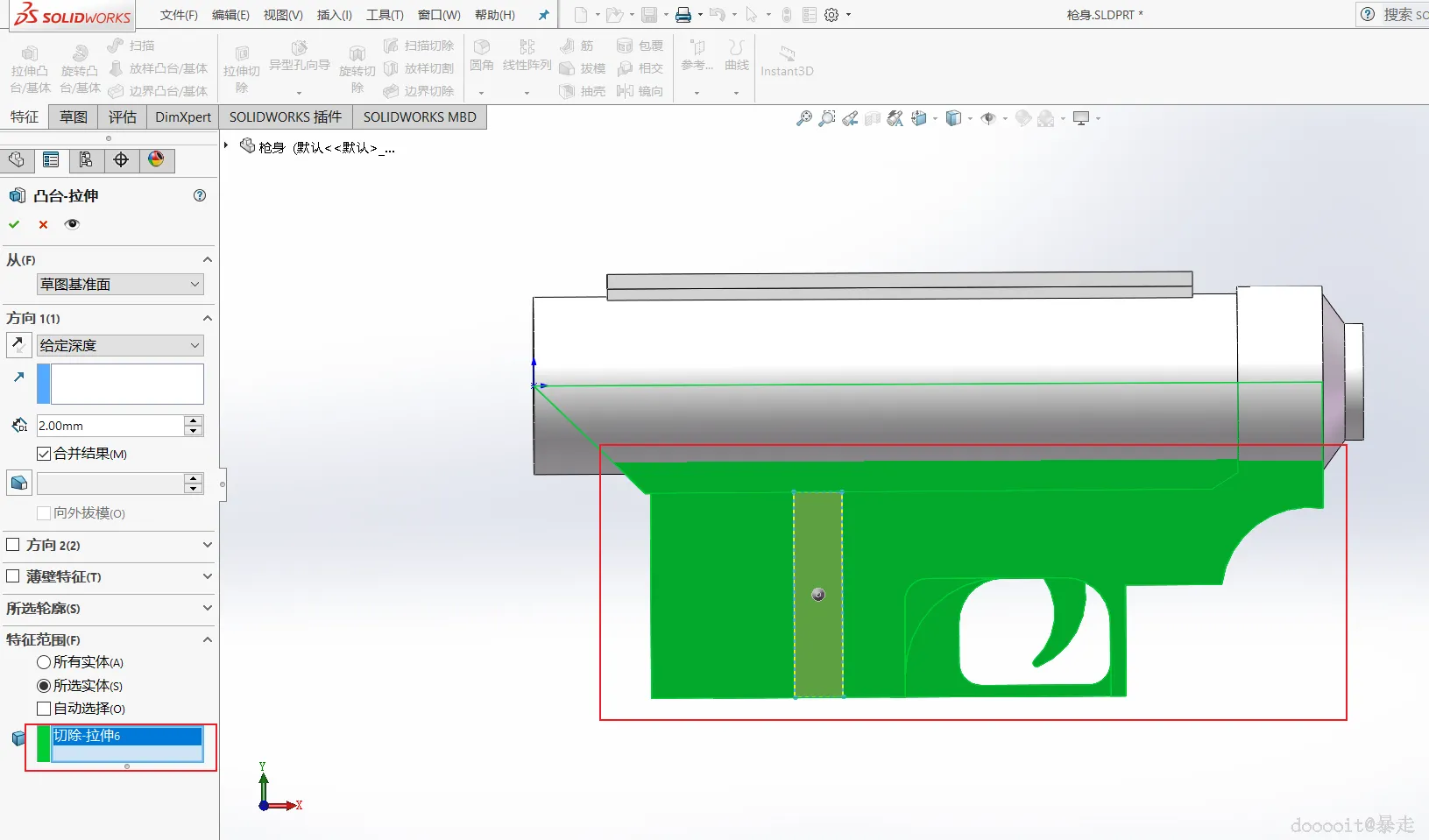Toggle detailed preview eye icon
The image size is (1429, 840).
pyautogui.click(x=73, y=224)
